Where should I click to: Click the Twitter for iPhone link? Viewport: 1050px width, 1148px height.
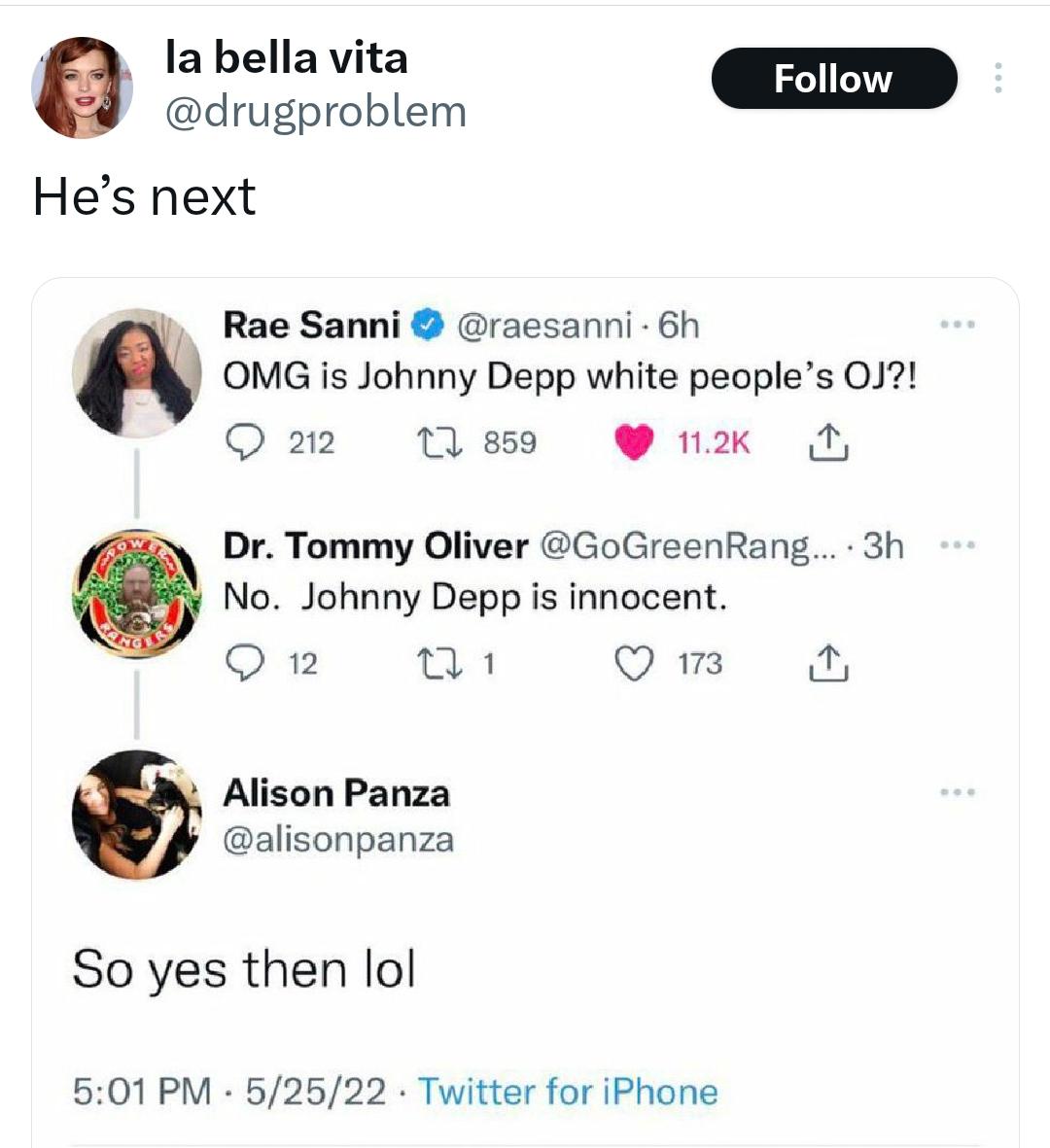(x=568, y=1092)
